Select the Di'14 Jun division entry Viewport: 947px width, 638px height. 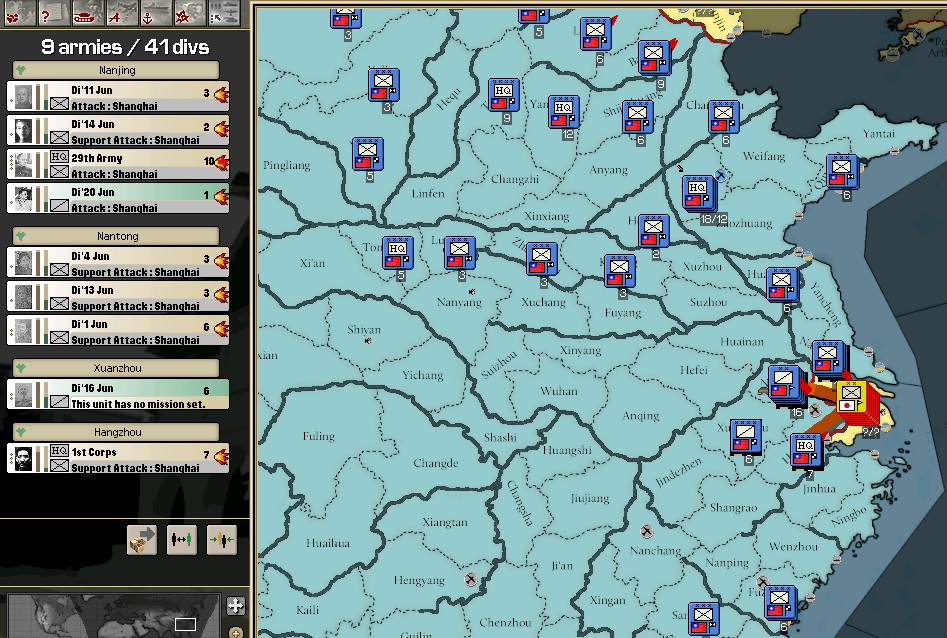(118, 131)
